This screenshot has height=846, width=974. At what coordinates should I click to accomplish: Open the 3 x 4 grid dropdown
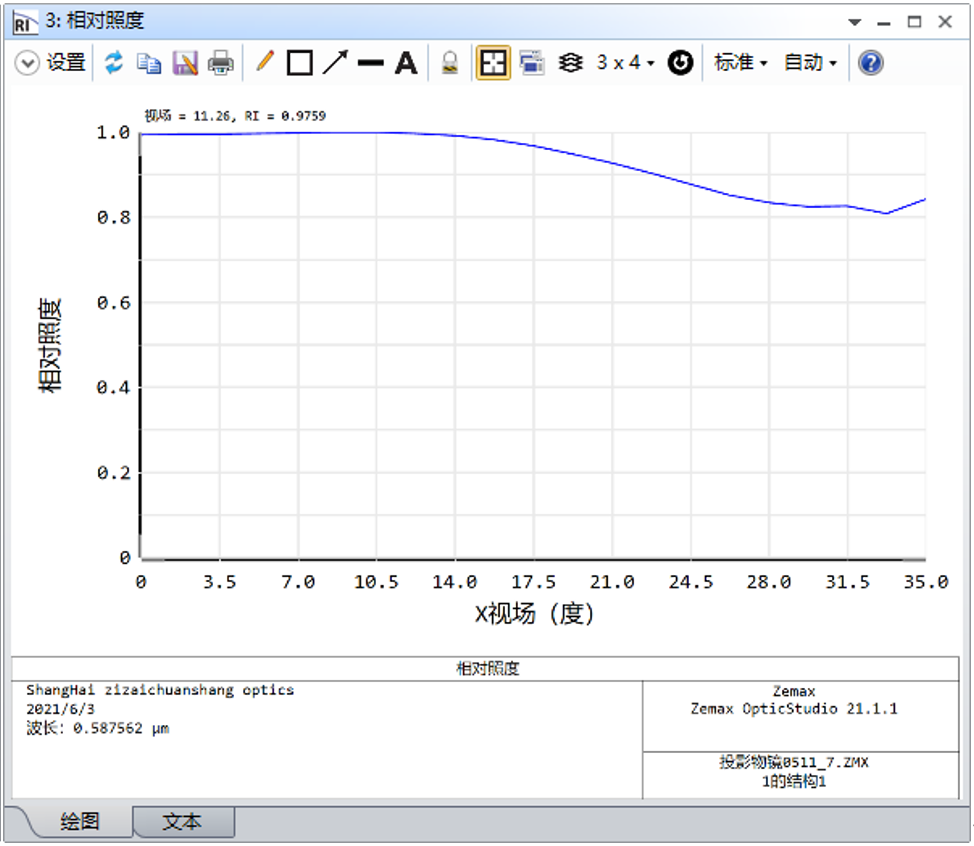[626, 63]
